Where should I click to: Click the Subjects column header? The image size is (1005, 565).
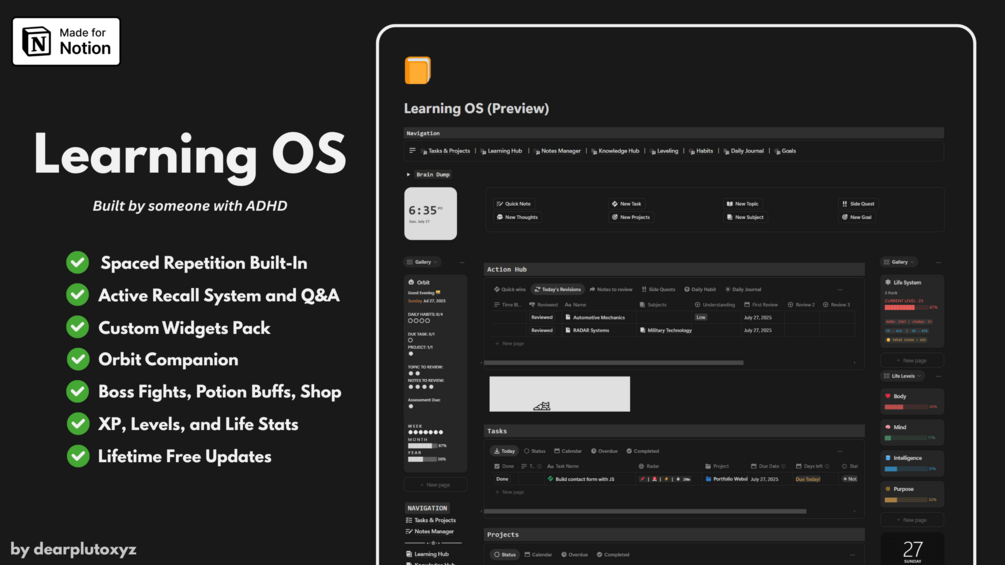pyautogui.click(x=654, y=305)
